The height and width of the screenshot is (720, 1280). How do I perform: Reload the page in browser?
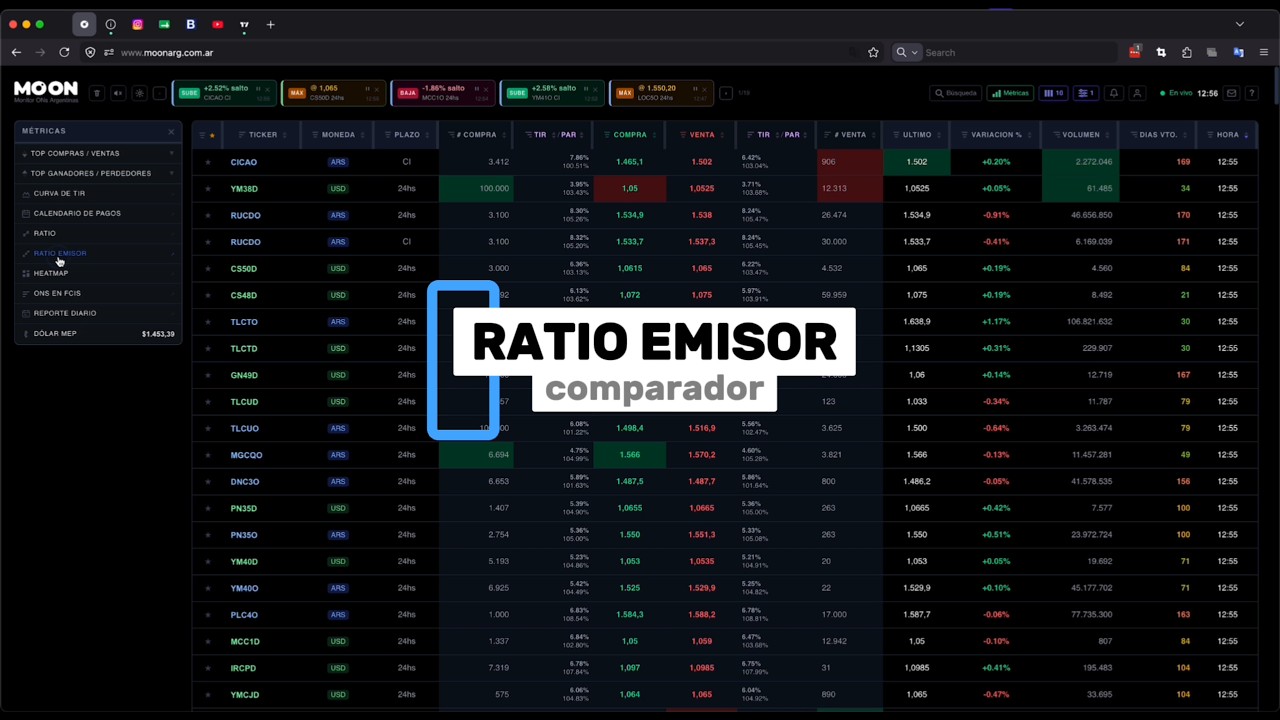coord(64,52)
